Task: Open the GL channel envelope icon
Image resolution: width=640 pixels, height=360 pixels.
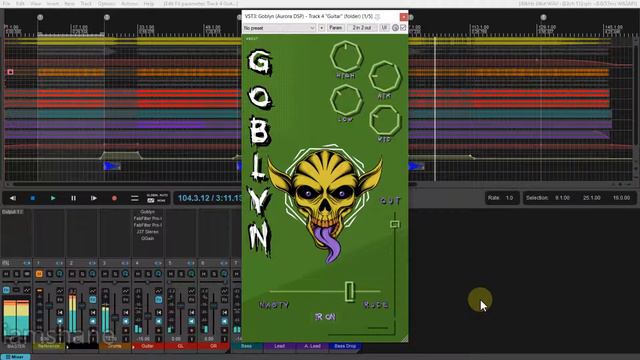Action: 191,291
